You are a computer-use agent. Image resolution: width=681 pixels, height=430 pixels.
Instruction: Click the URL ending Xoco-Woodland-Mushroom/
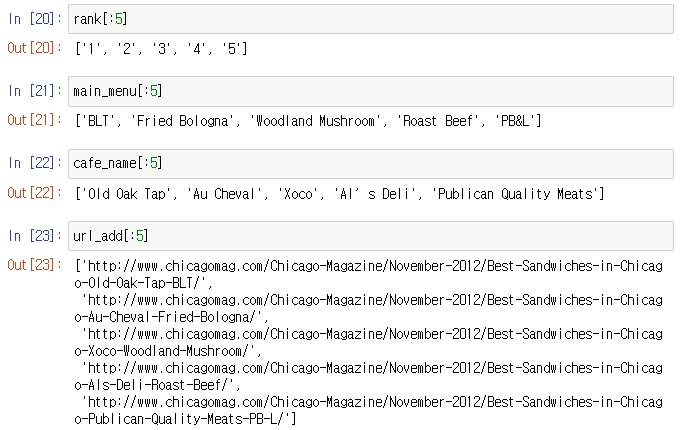[369, 343]
